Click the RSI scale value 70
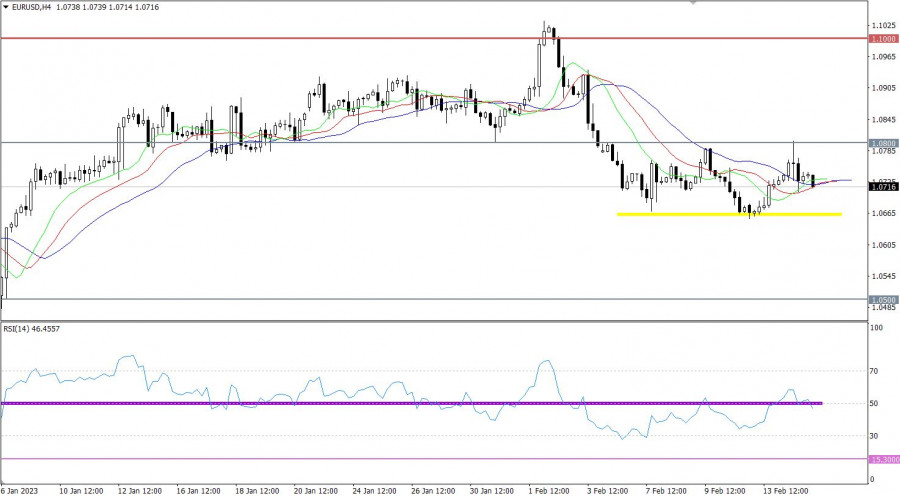Screen dimensions: 900x496 pos(876,371)
